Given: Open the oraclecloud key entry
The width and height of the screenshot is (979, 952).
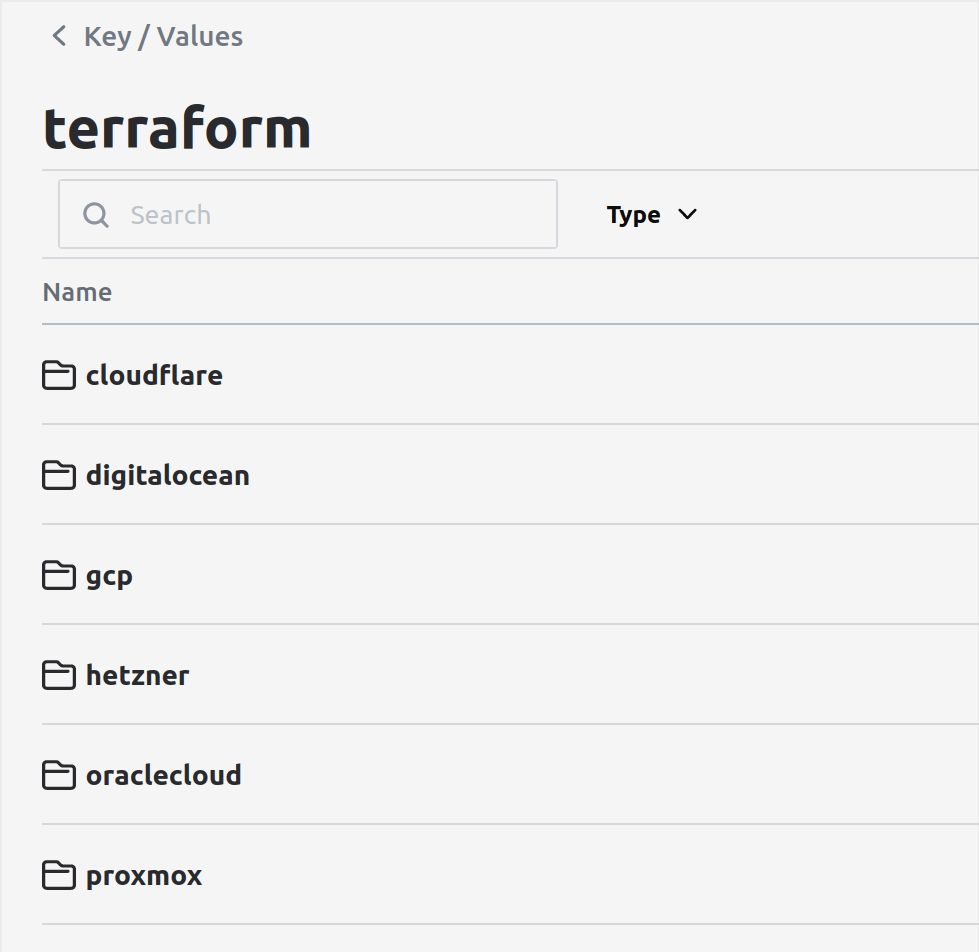Looking at the screenshot, I should pyautogui.click(x=163, y=775).
